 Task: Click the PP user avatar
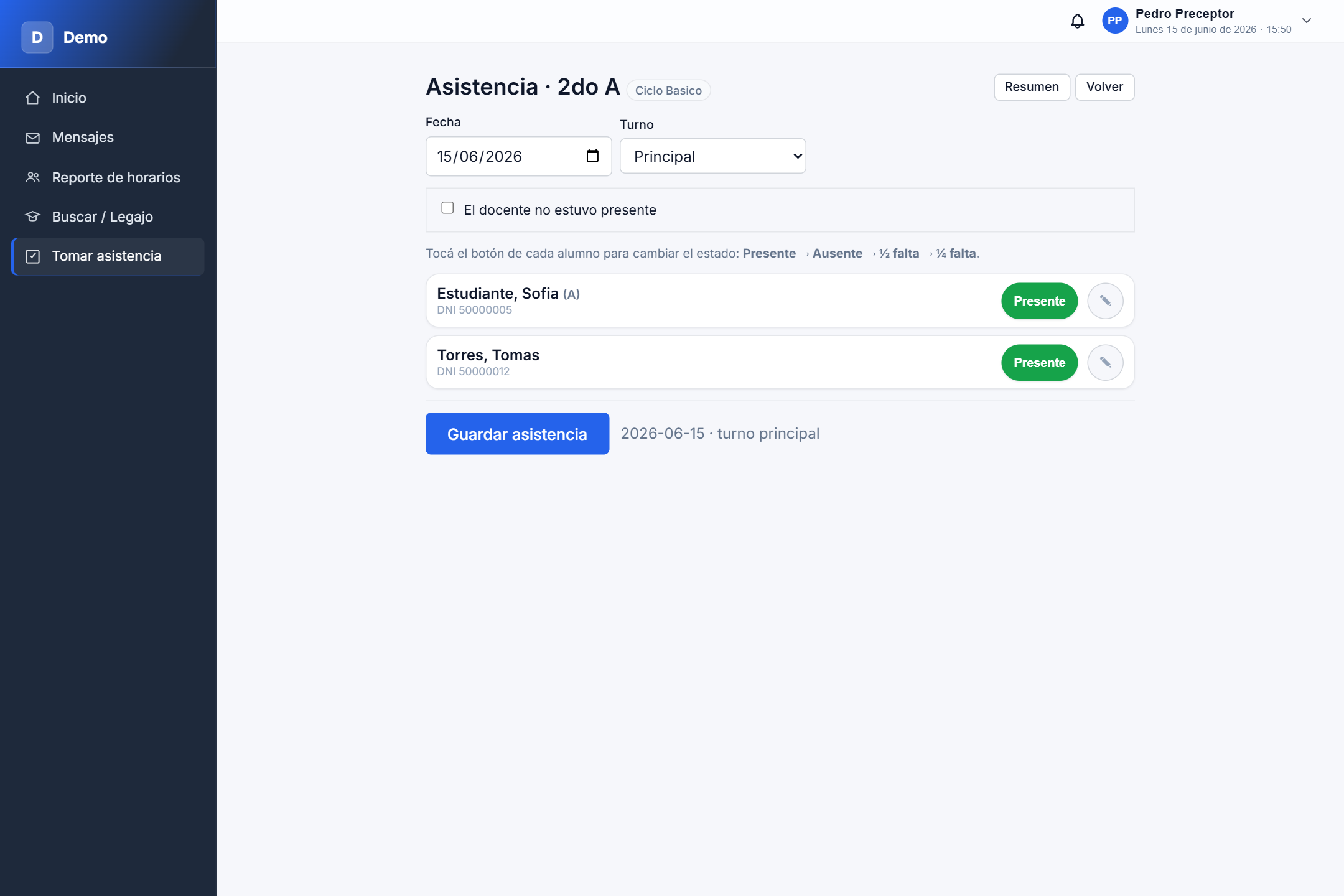[x=1114, y=21]
